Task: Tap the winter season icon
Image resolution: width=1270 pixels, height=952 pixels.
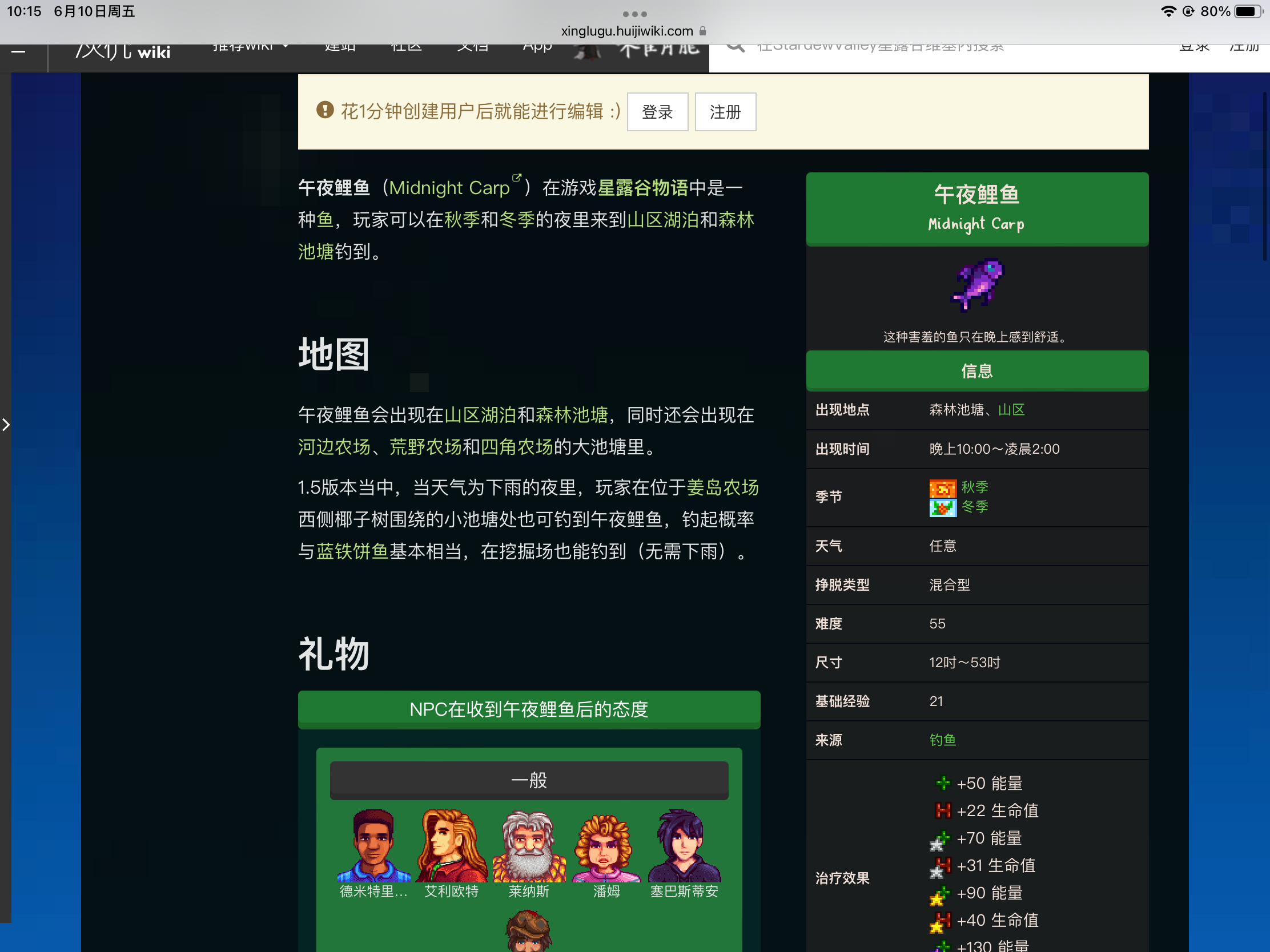Action: pyautogui.click(x=943, y=507)
